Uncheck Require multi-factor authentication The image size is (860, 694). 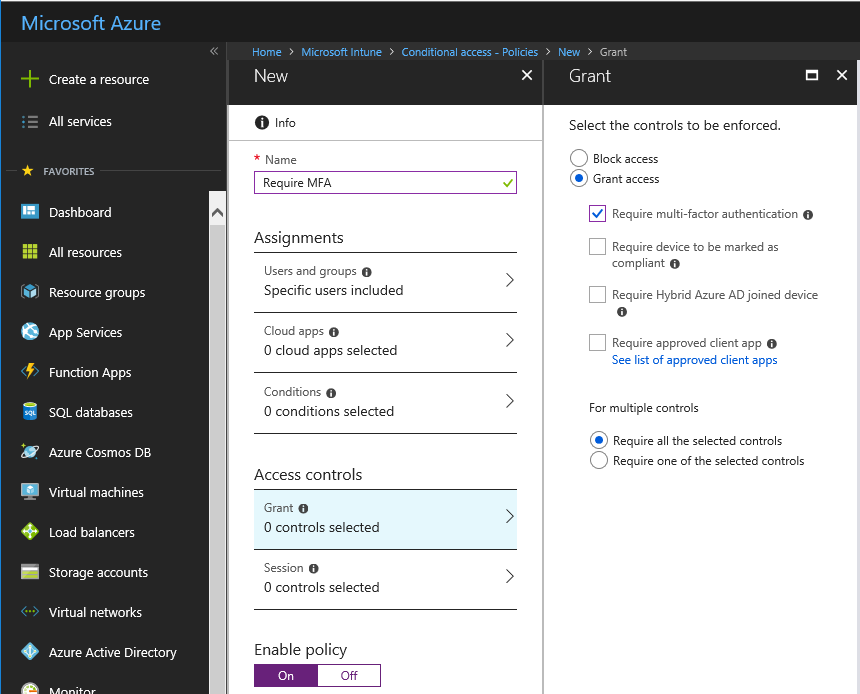pyautogui.click(x=597, y=213)
